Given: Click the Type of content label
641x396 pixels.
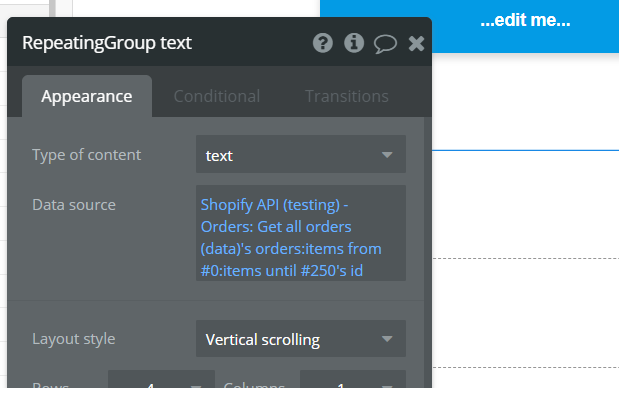Looking at the screenshot, I should tap(87, 155).
